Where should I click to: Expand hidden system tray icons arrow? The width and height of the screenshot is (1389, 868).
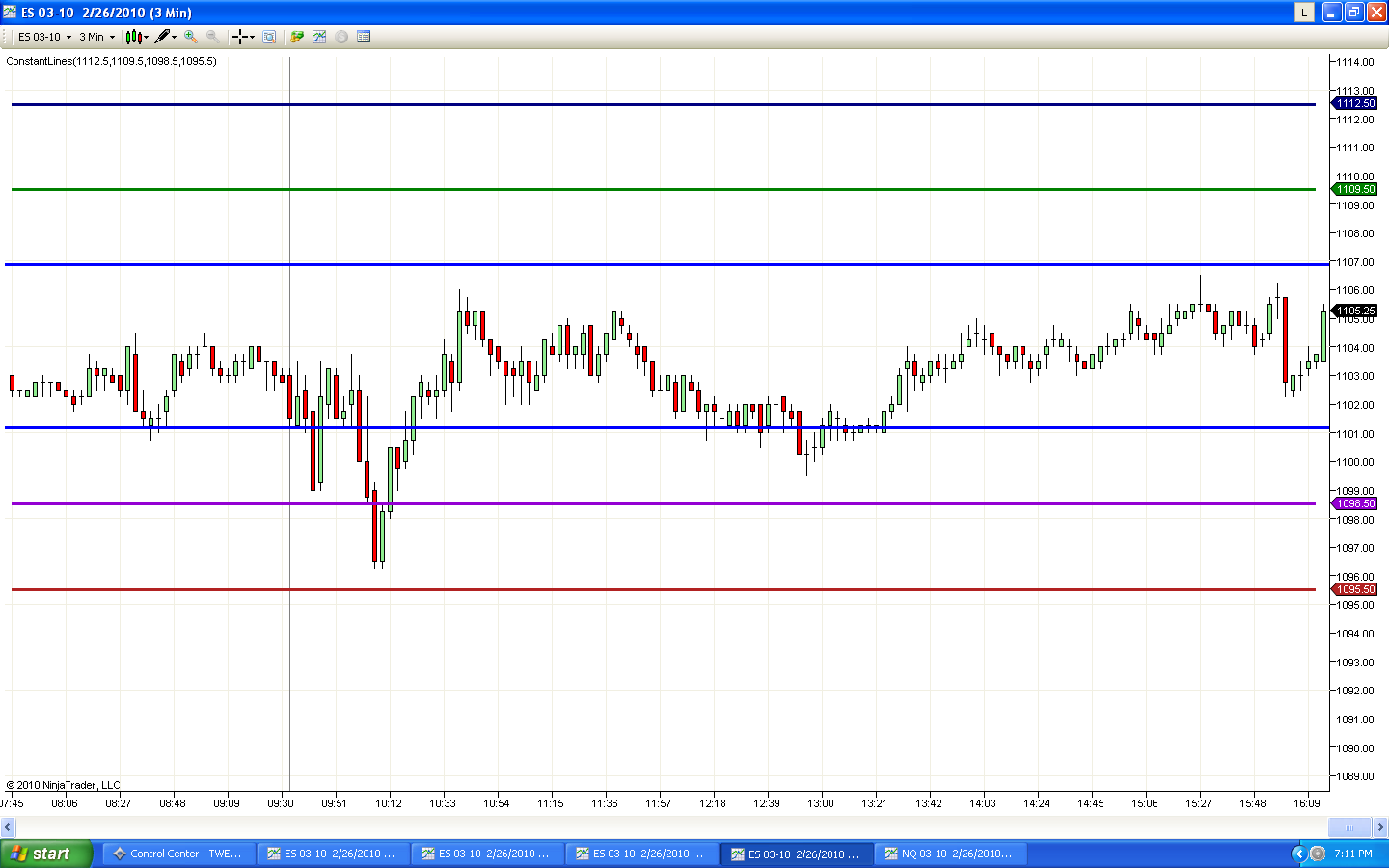coord(1297,854)
